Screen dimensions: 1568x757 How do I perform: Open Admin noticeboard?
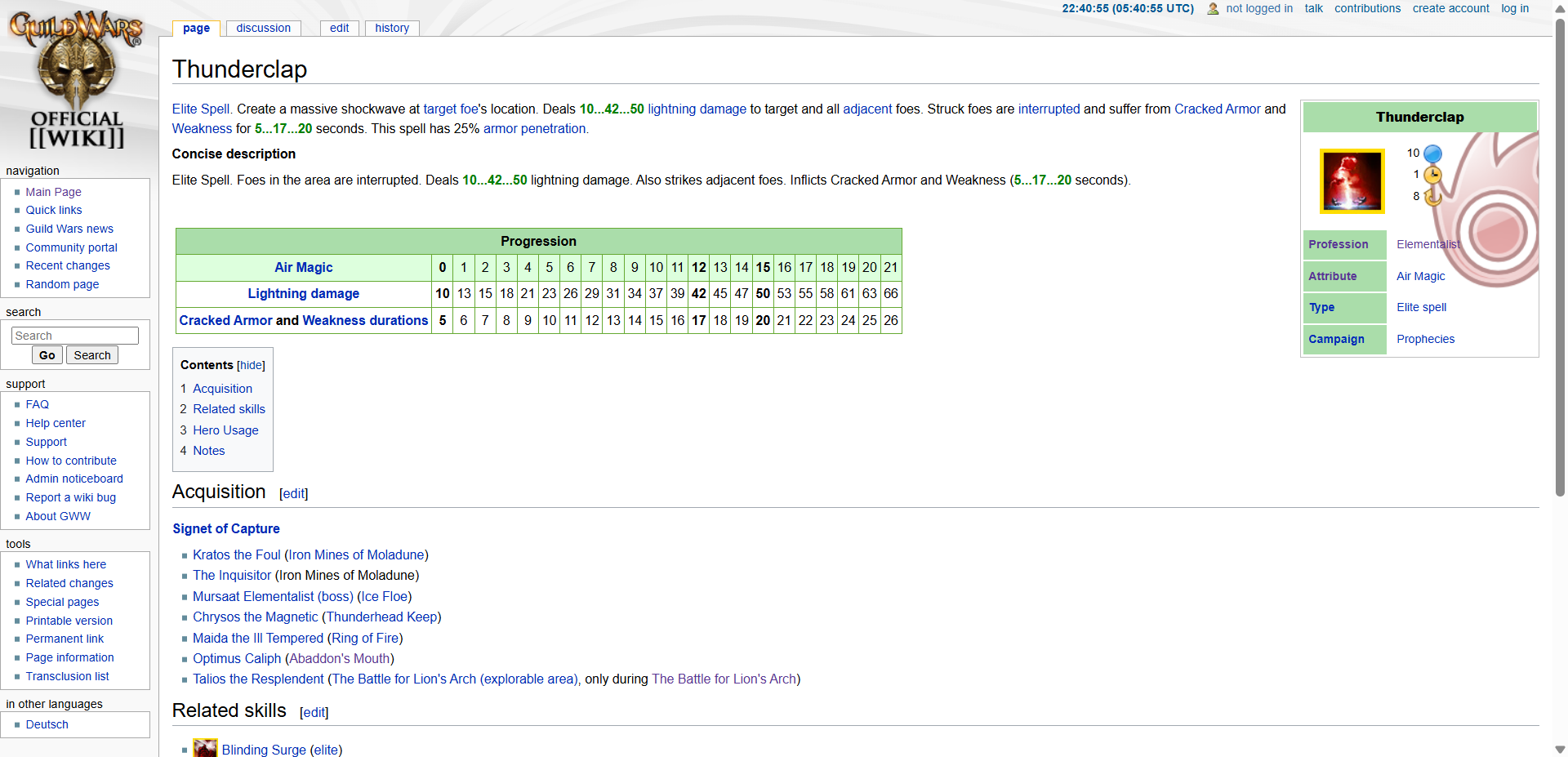(x=74, y=479)
